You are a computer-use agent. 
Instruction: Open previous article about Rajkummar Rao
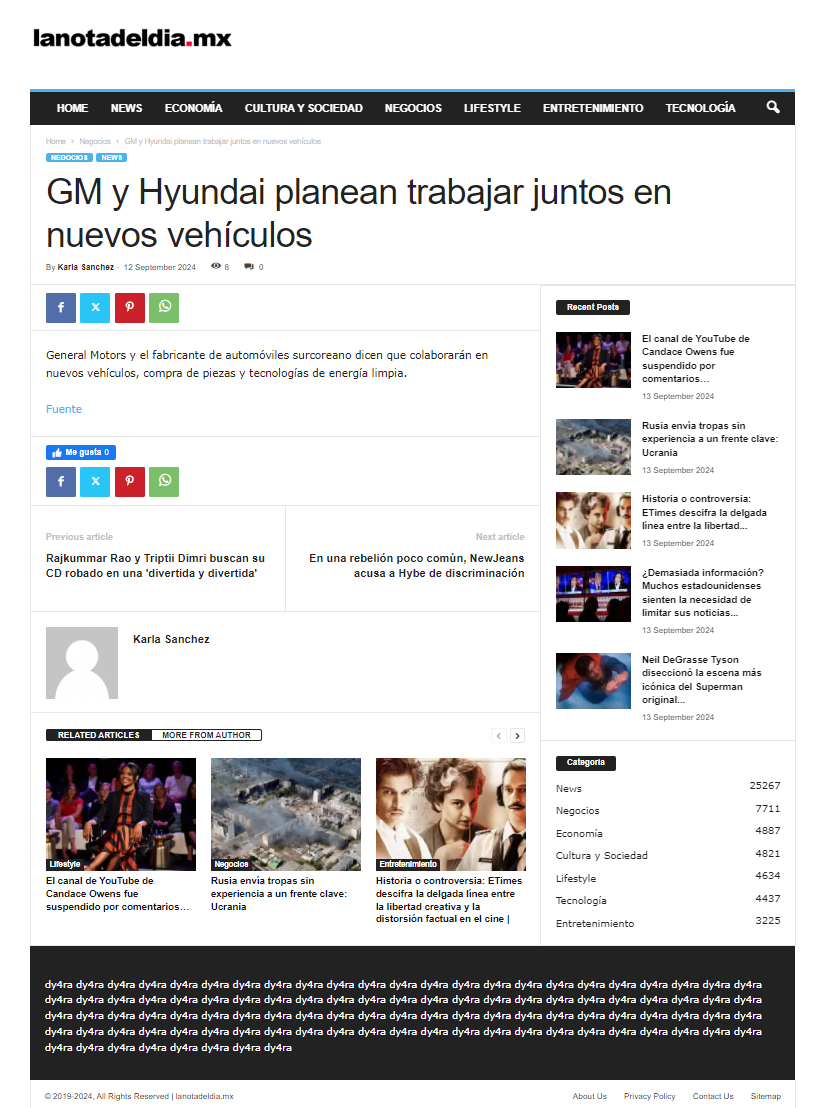(155, 565)
